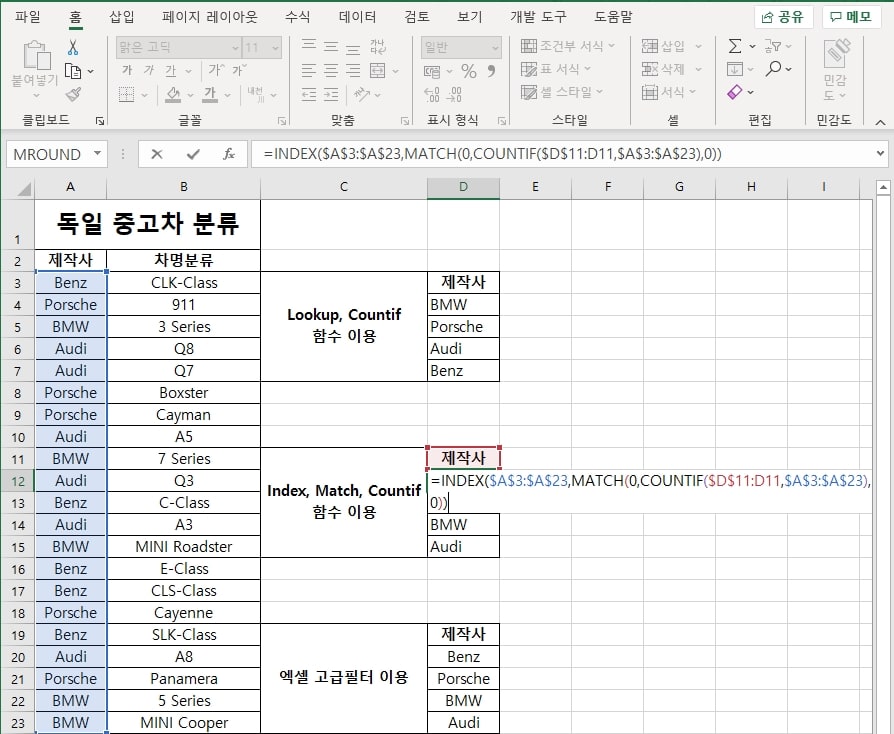Open the 파일 (File) tab
This screenshot has width=894, height=734.
click(x=28, y=17)
